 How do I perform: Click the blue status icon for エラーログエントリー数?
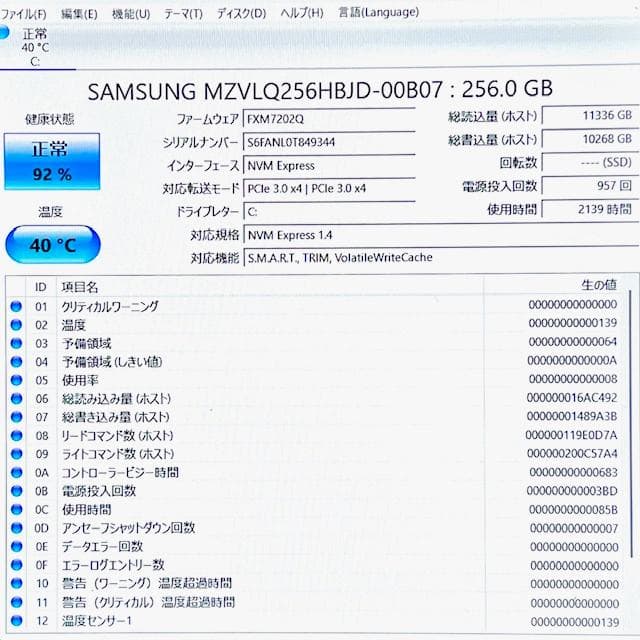[x=16, y=565]
